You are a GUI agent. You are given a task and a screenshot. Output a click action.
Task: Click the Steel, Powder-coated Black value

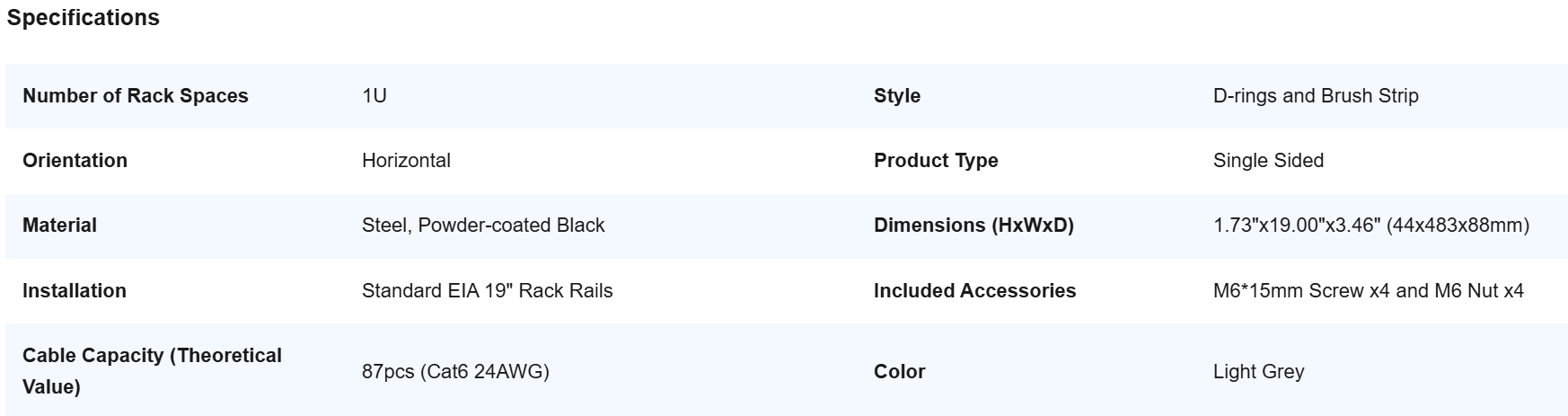coord(483,226)
